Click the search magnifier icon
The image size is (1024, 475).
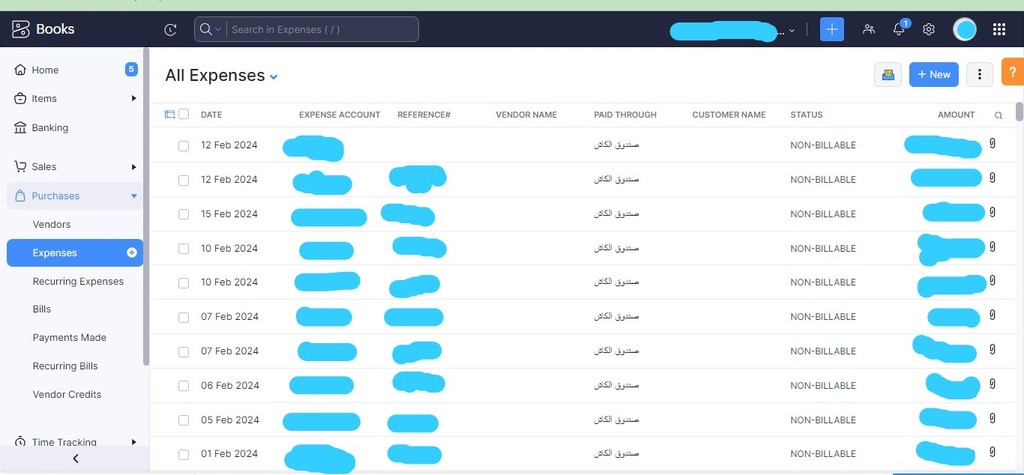click(205, 29)
